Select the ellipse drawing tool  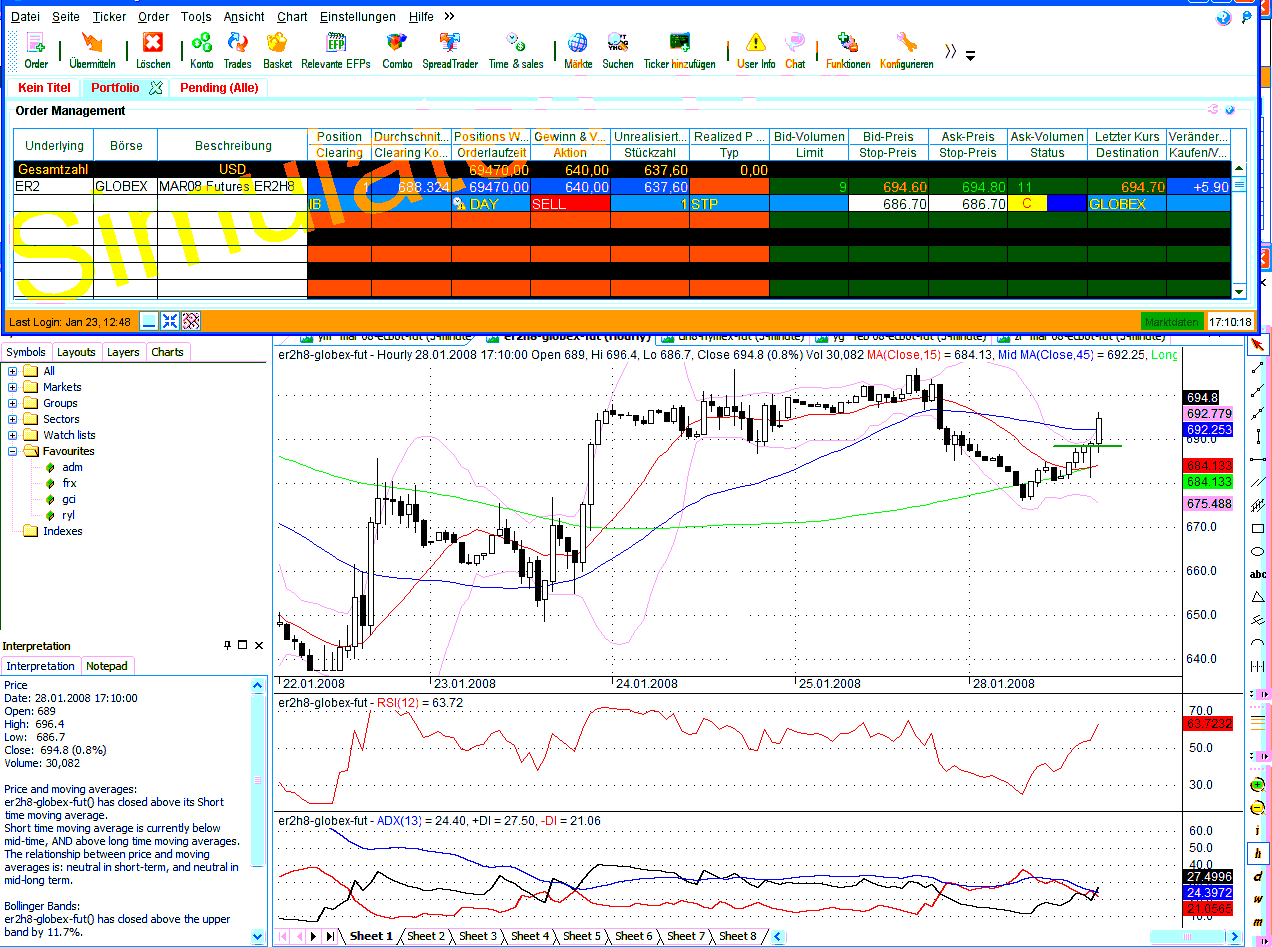tap(1258, 551)
